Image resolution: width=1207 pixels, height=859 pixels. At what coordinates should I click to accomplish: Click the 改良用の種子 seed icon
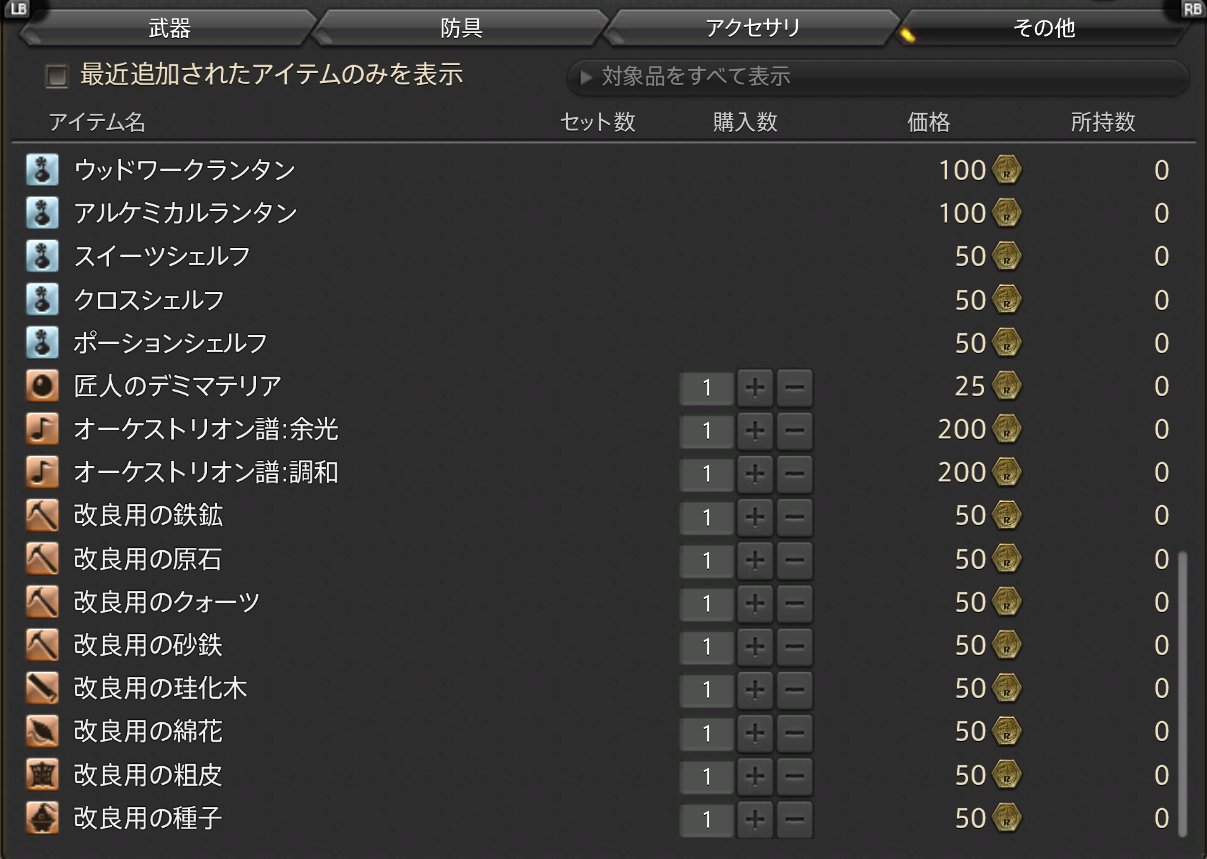[x=40, y=817]
